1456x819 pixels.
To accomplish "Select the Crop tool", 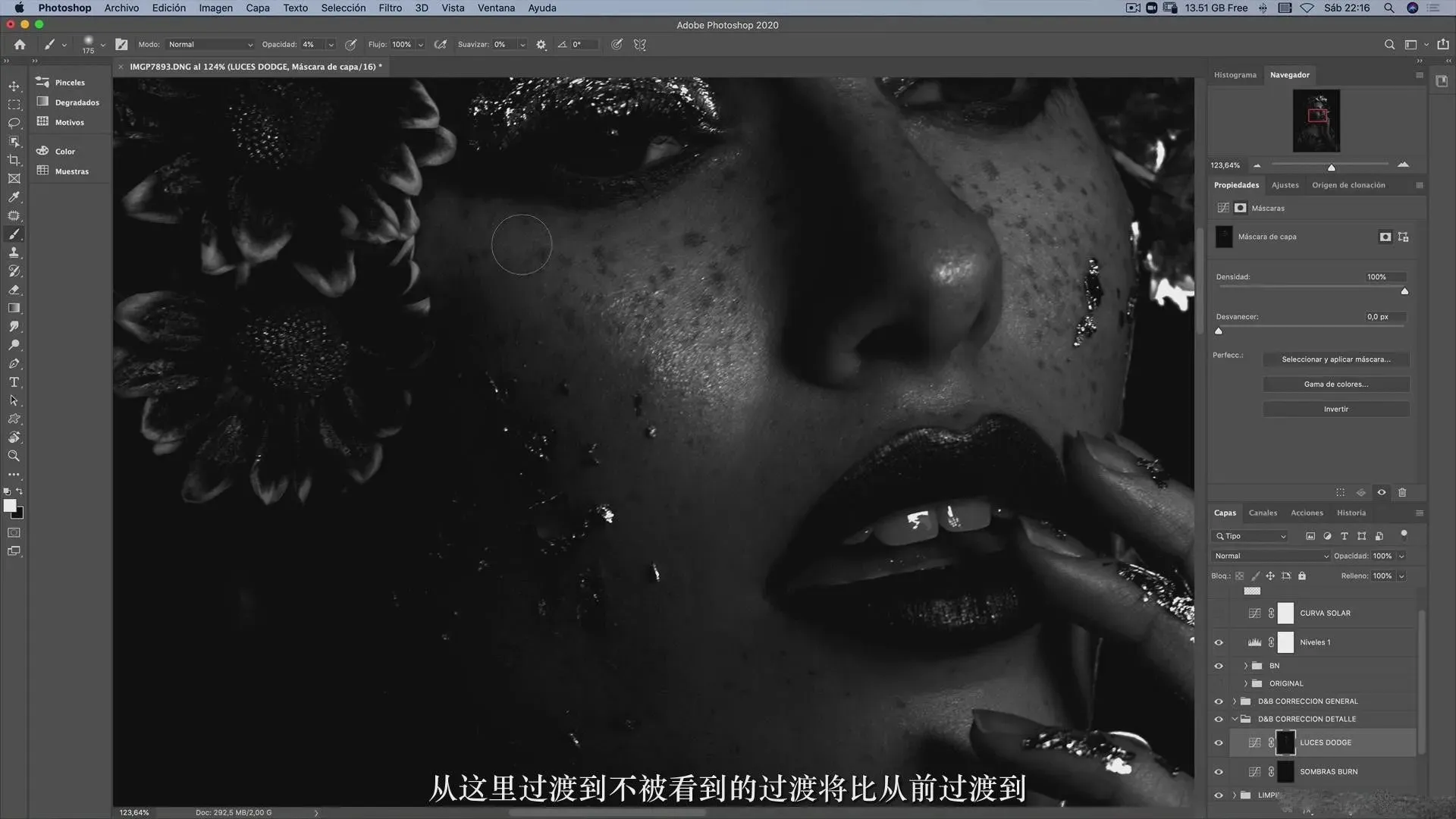I will [14, 160].
